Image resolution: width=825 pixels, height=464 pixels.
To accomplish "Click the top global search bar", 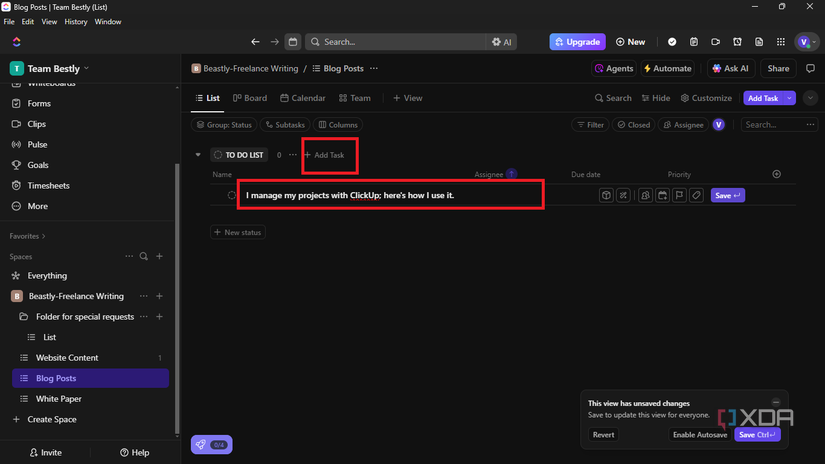I will point(396,42).
